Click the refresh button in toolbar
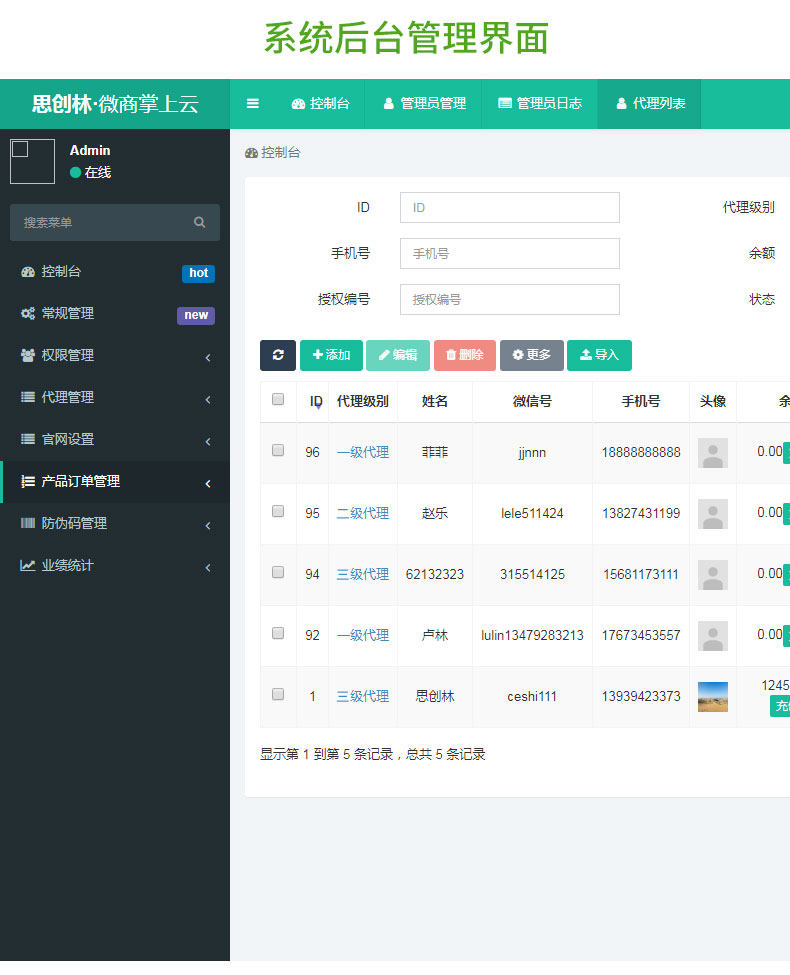 click(x=278, y=355)
